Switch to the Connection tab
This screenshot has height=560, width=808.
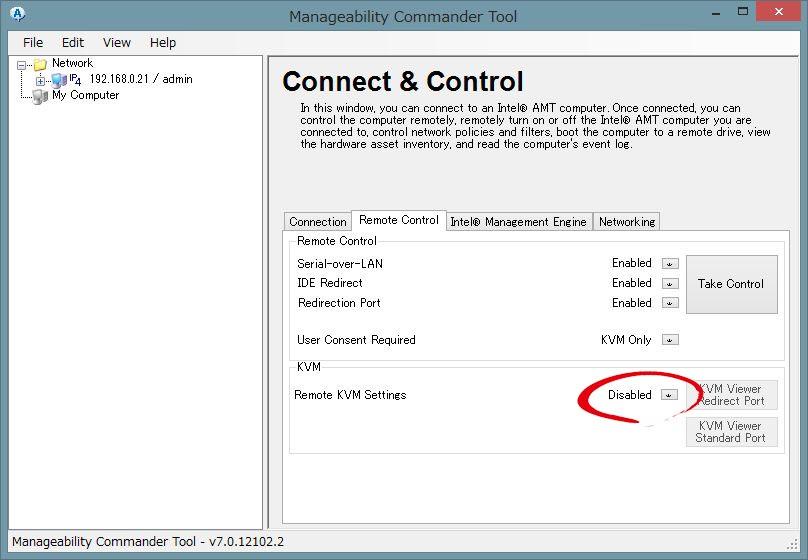click(317, 222)
